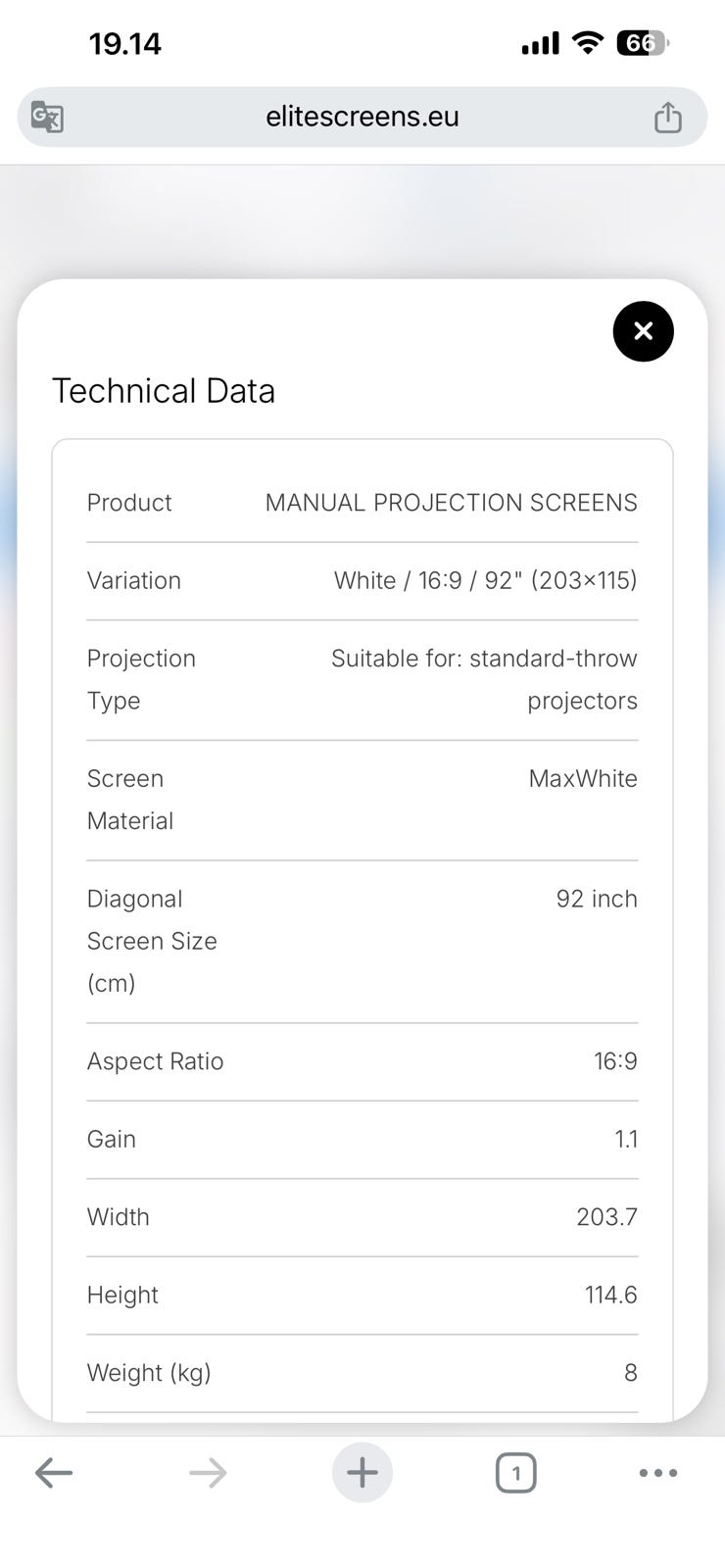Tap the 203.7 width value
This screenshot has width=725, height=1568.
606,1217
